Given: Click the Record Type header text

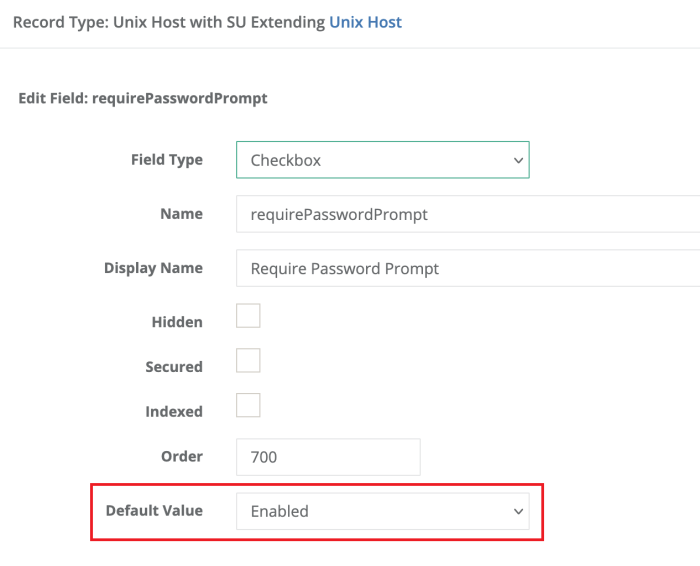Looking at the screenshot, I should click(168, 21).
